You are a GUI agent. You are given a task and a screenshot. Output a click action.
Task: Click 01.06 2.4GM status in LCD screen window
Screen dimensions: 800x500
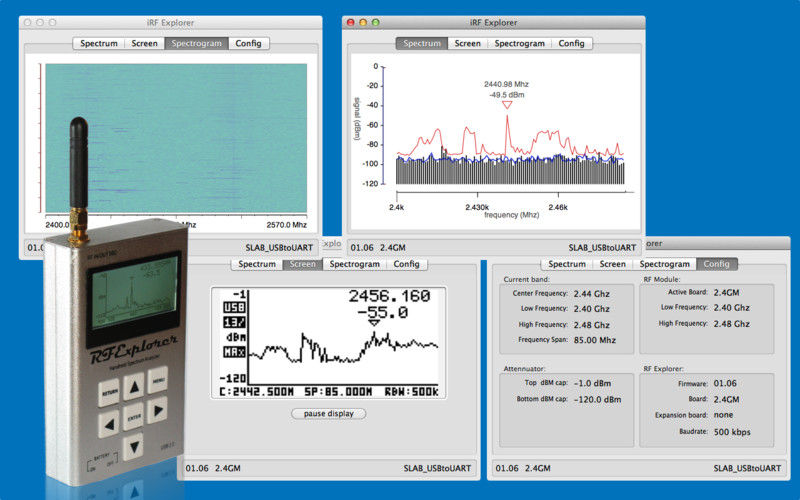tap(213, 468)
